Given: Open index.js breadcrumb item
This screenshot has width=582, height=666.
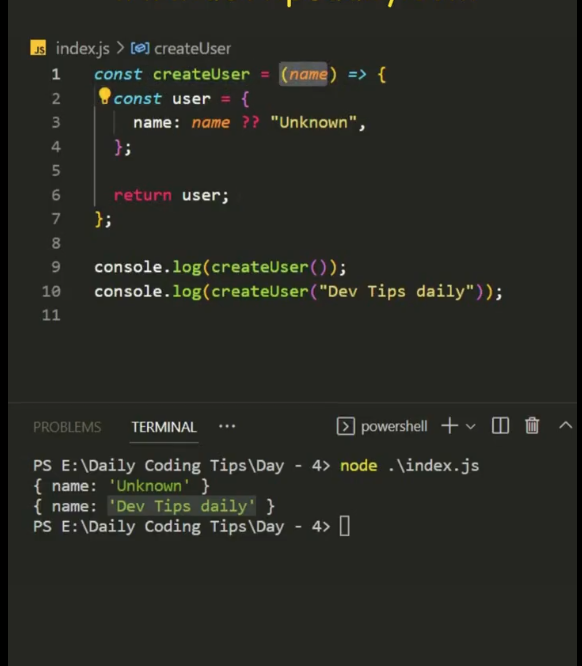Looking at the screenshot, I should click(83, 48).
